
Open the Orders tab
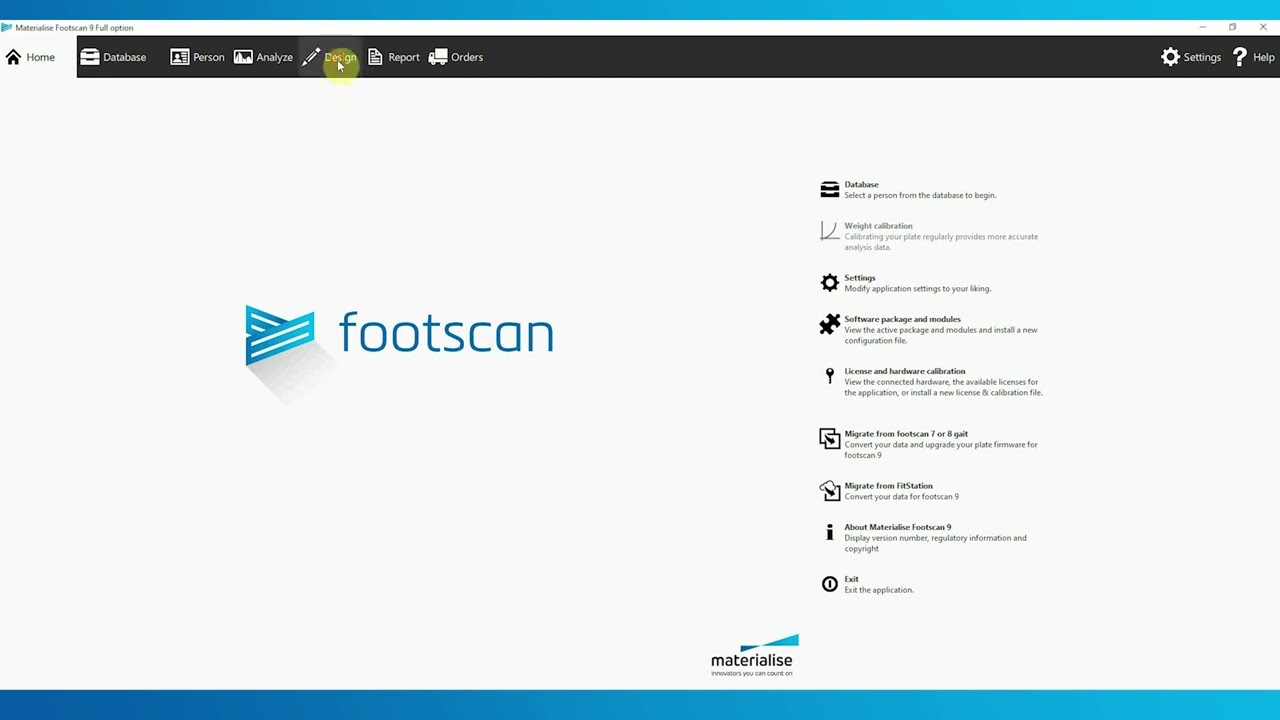[456, 57]
